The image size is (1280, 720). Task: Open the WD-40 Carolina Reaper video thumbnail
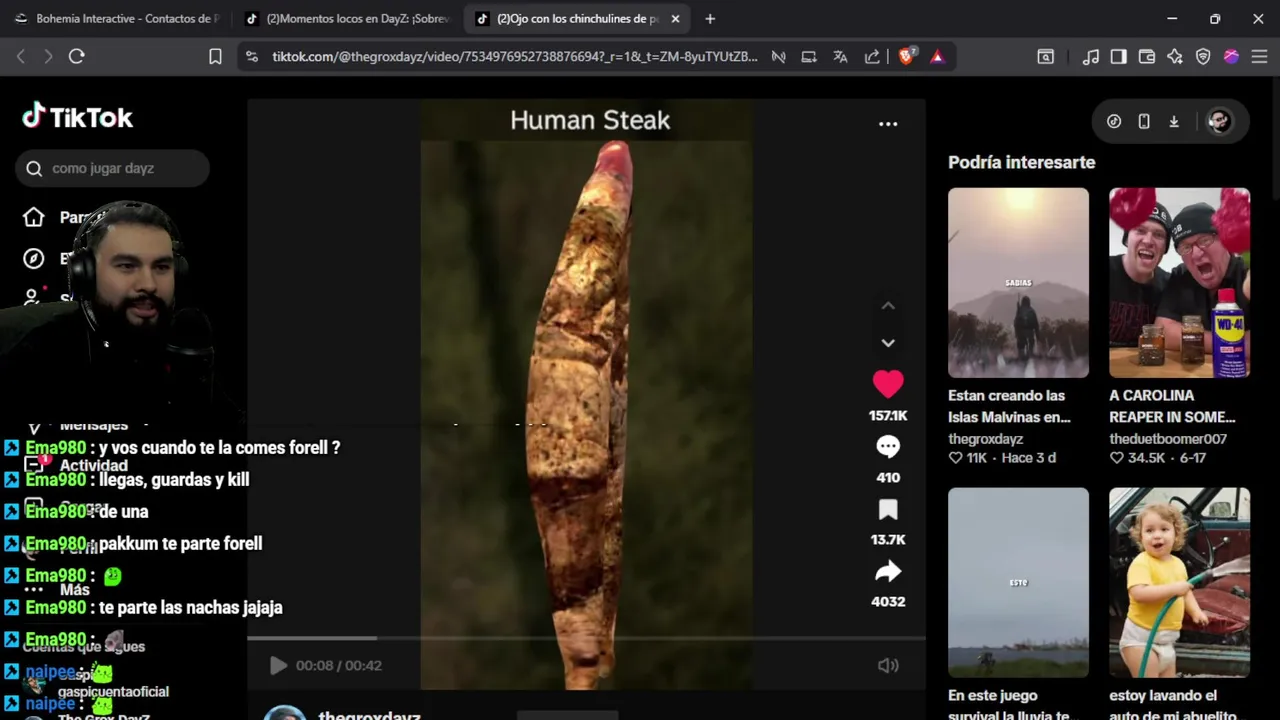point(1179,283)
